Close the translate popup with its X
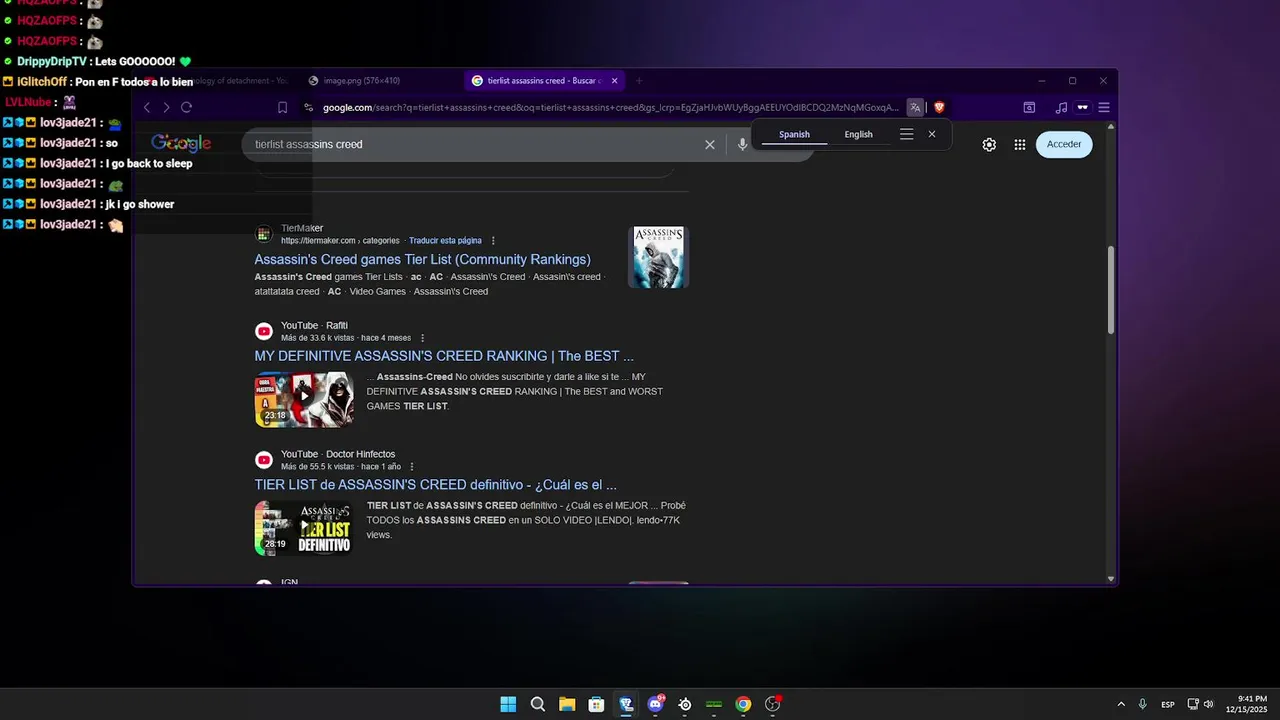 [932, 134]
